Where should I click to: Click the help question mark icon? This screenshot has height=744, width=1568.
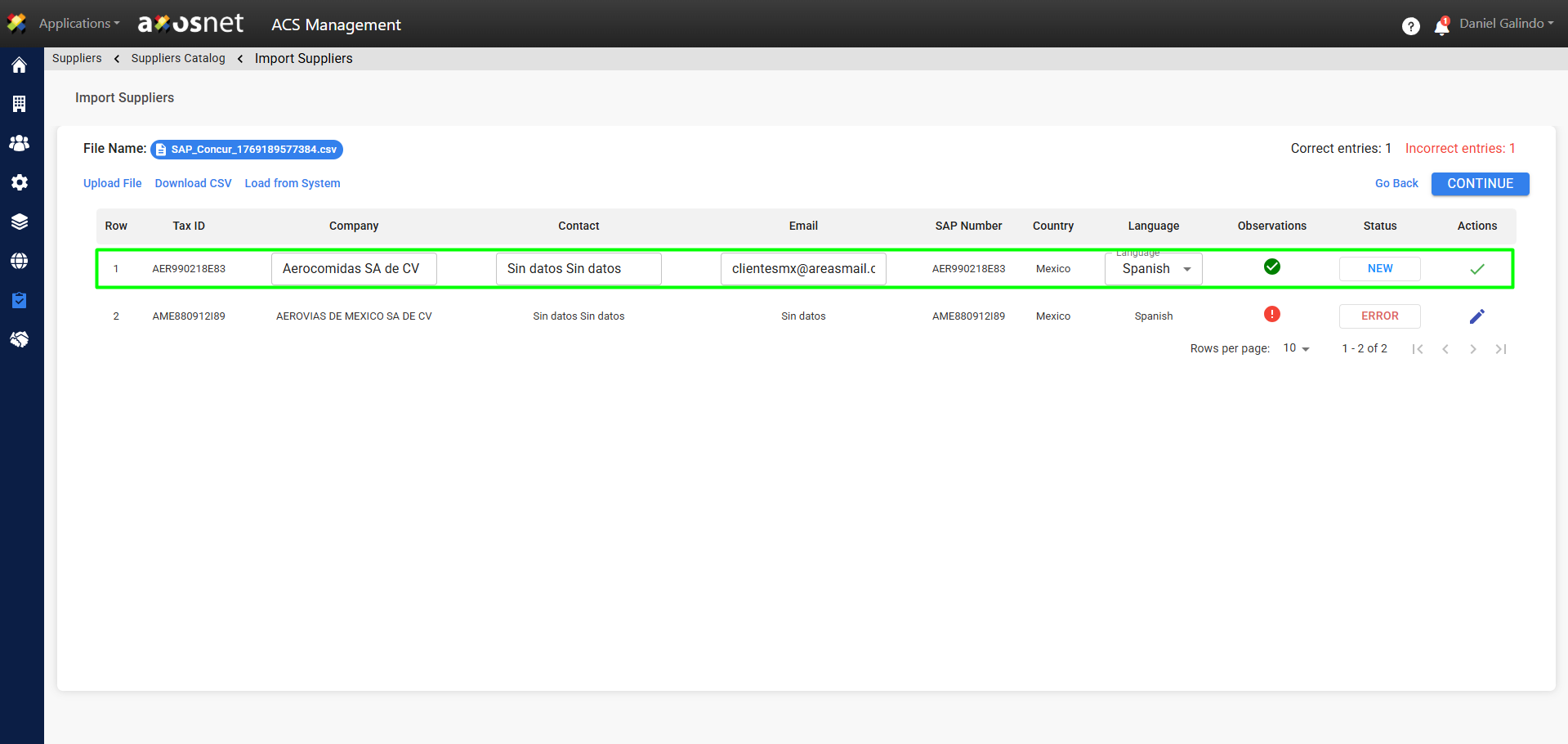tap(1410, 26)
